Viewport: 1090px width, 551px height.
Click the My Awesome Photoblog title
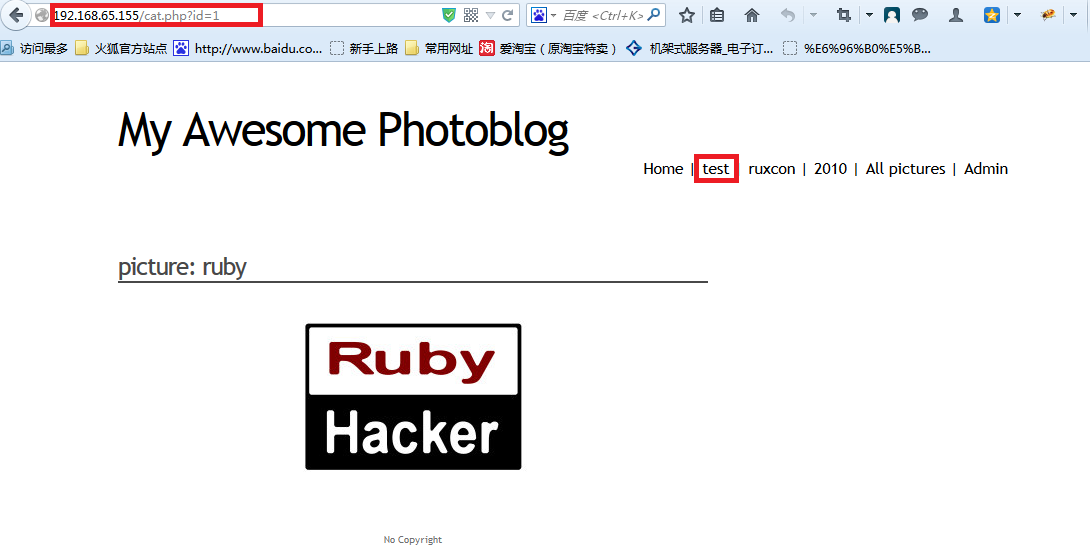(x=343, y=131)
